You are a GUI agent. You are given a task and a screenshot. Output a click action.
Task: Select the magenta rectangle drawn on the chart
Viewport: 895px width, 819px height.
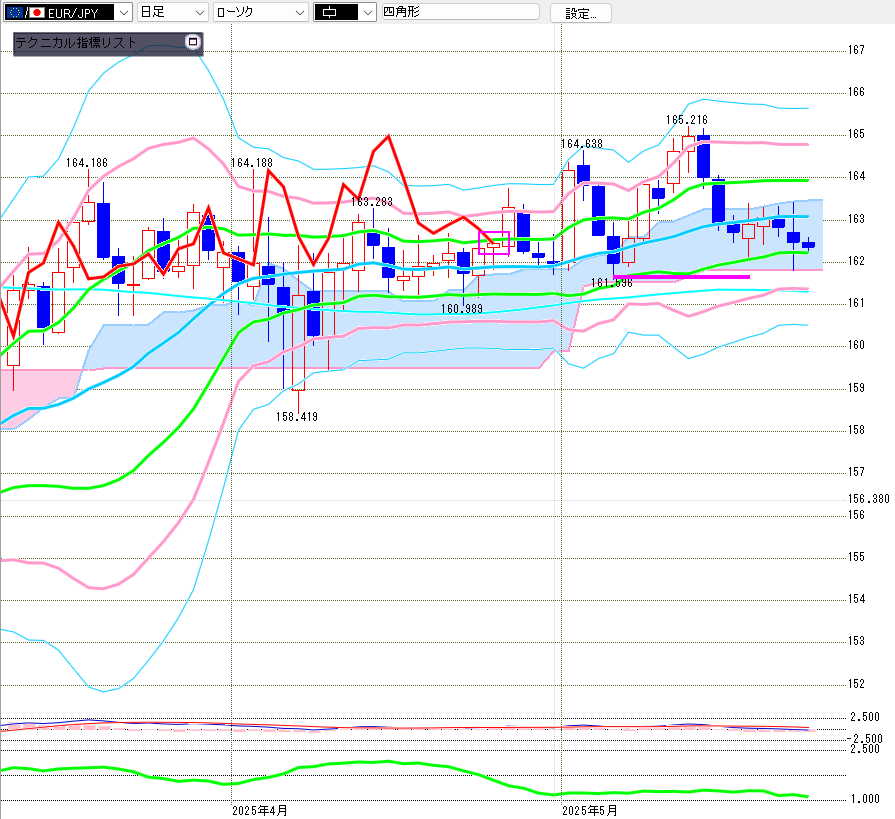tap(494, 243)
